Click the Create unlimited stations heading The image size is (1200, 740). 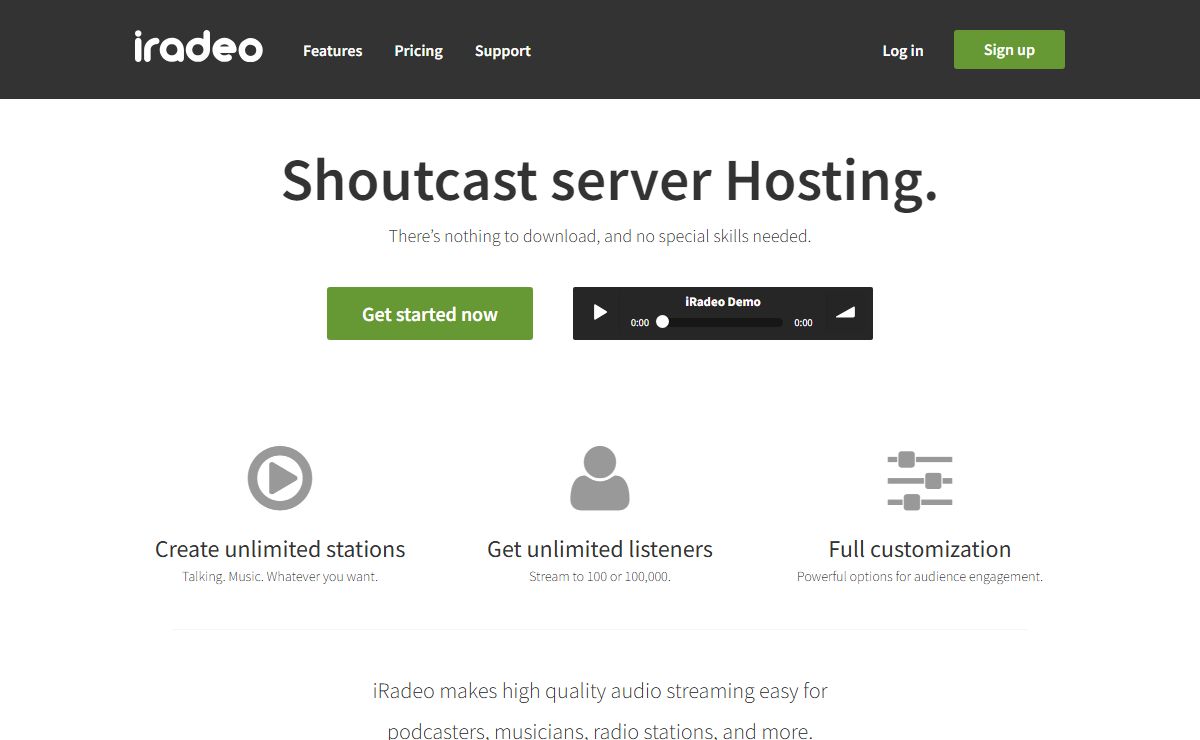280,549
